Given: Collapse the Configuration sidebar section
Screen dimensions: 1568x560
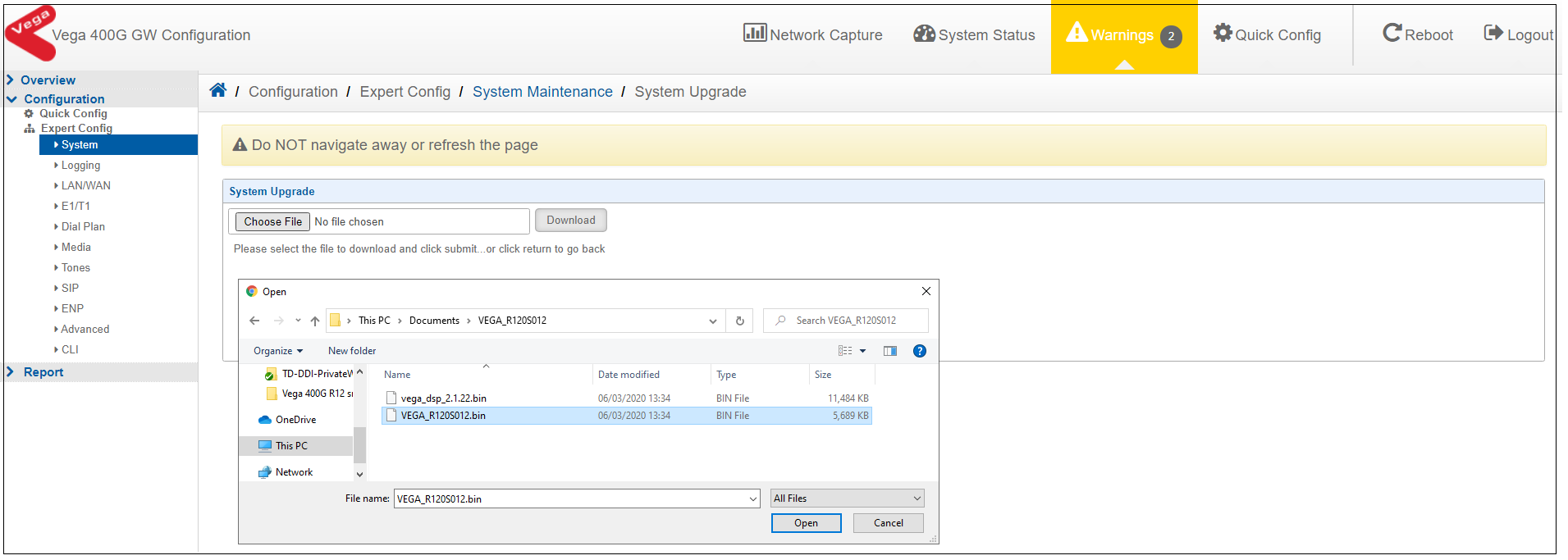Looking at the screenshot, I should [x=64, y=99].
